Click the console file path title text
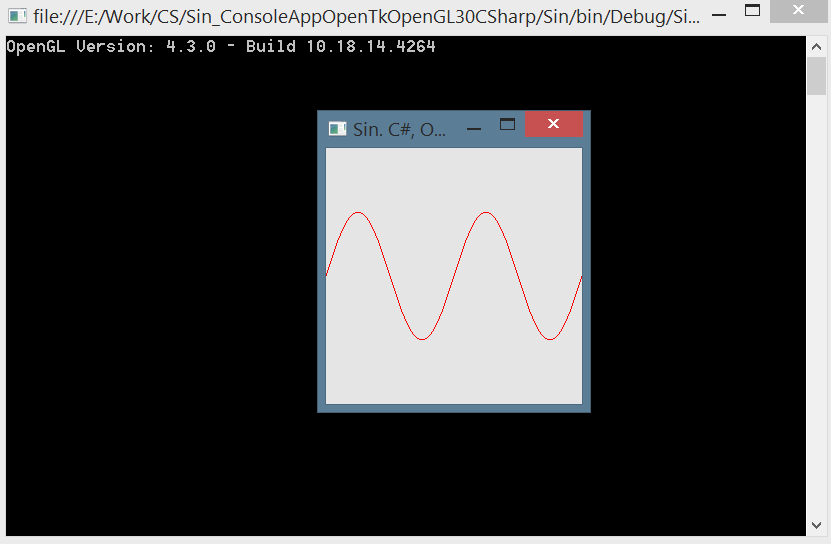The width and height of the screenshot is (831, 544). pos(366,17)
